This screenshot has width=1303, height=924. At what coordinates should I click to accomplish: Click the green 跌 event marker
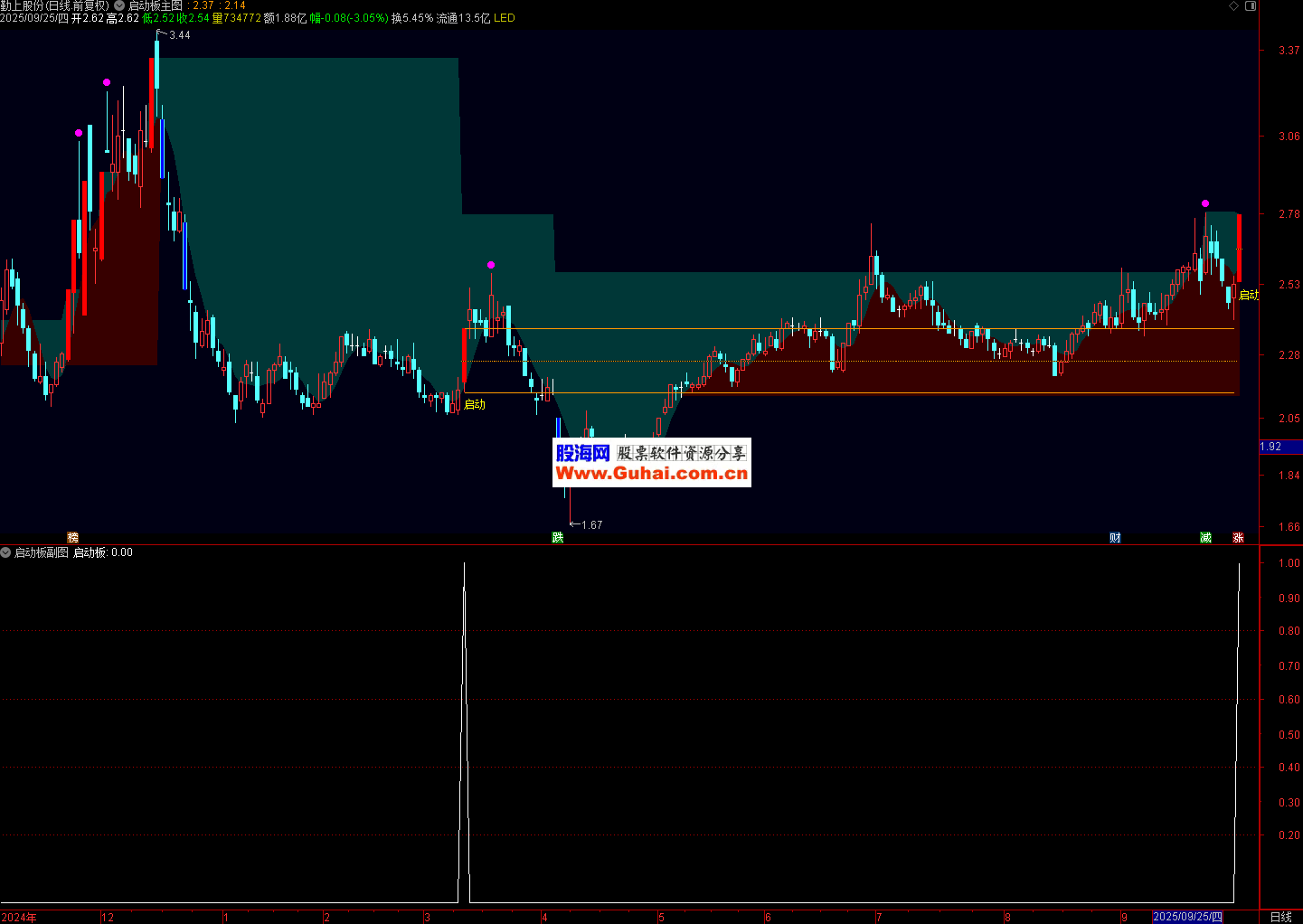pos(558,538)
